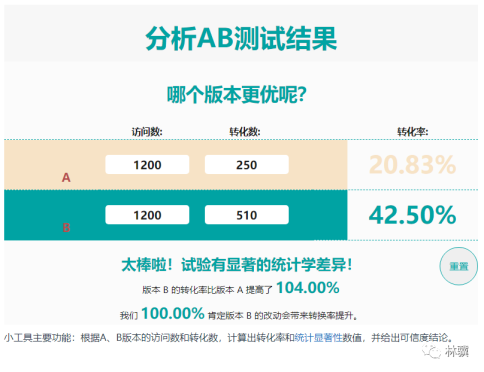Click the 分析AB测试结果 page title
The width and height of the screenshot is (484, 372).
[241, 38]
